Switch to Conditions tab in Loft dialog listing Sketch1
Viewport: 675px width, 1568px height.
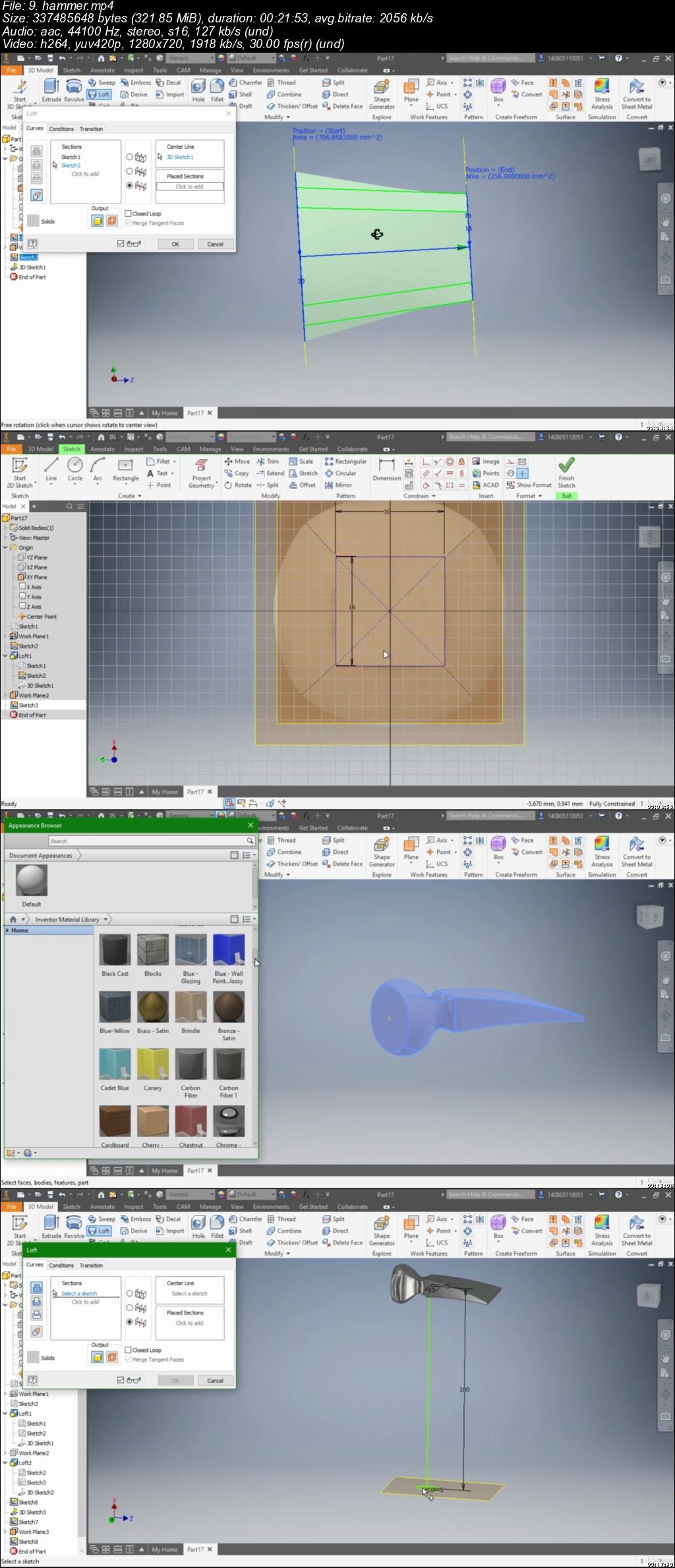(x=61, y=128)
